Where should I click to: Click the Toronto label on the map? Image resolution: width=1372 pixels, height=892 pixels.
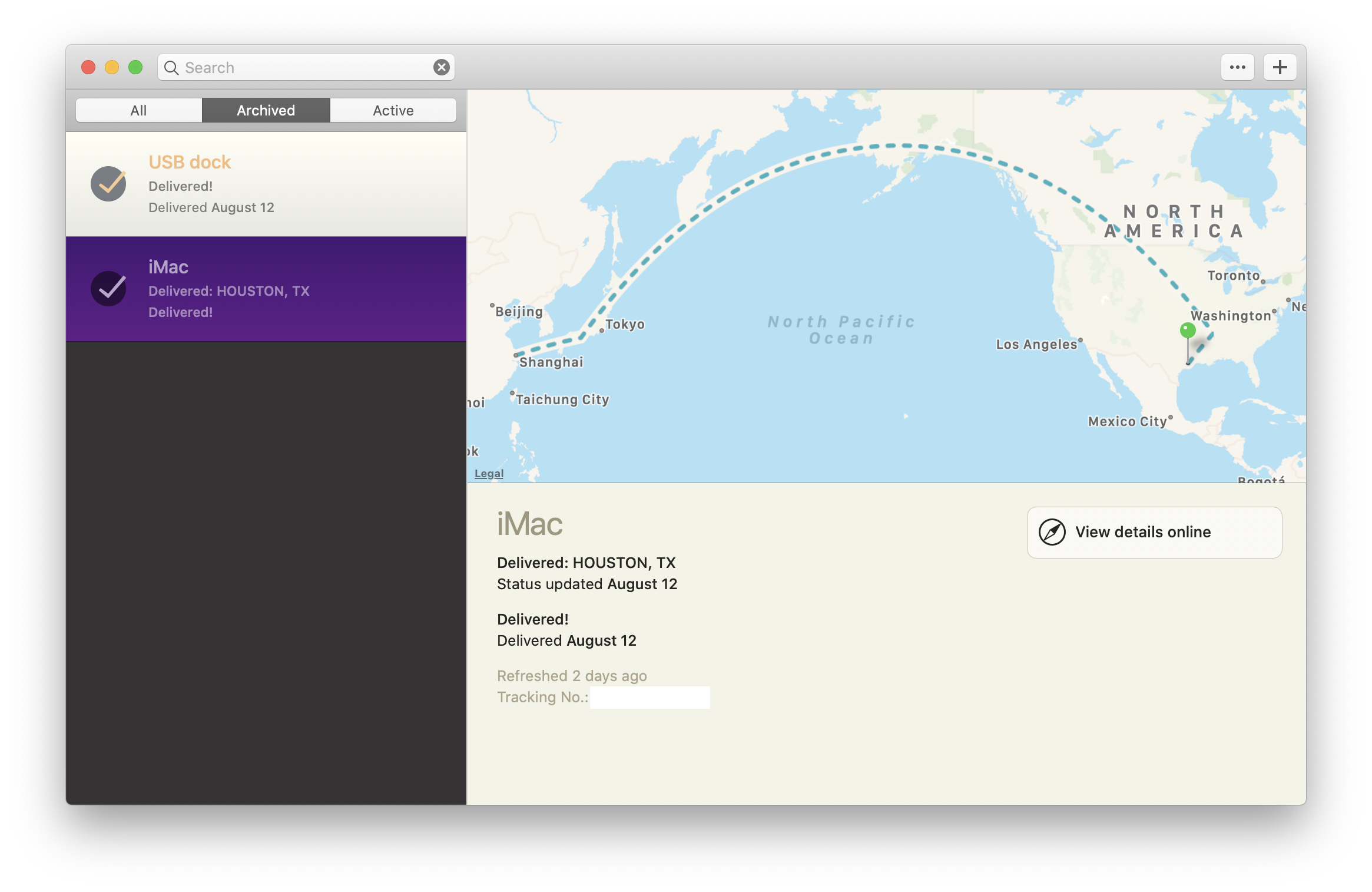tap(1234, 276)
